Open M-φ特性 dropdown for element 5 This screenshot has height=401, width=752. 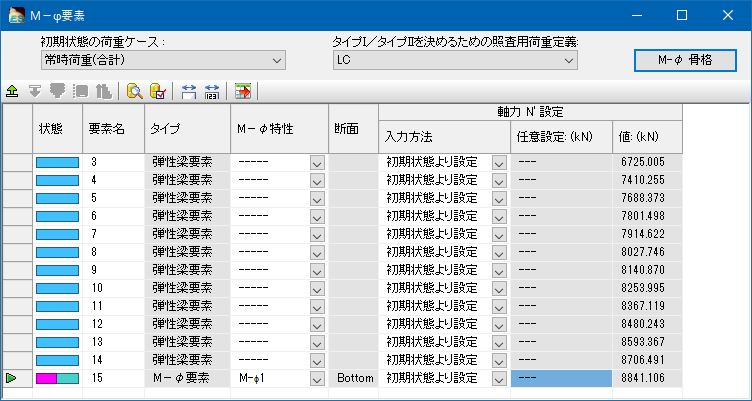(317, 199)
